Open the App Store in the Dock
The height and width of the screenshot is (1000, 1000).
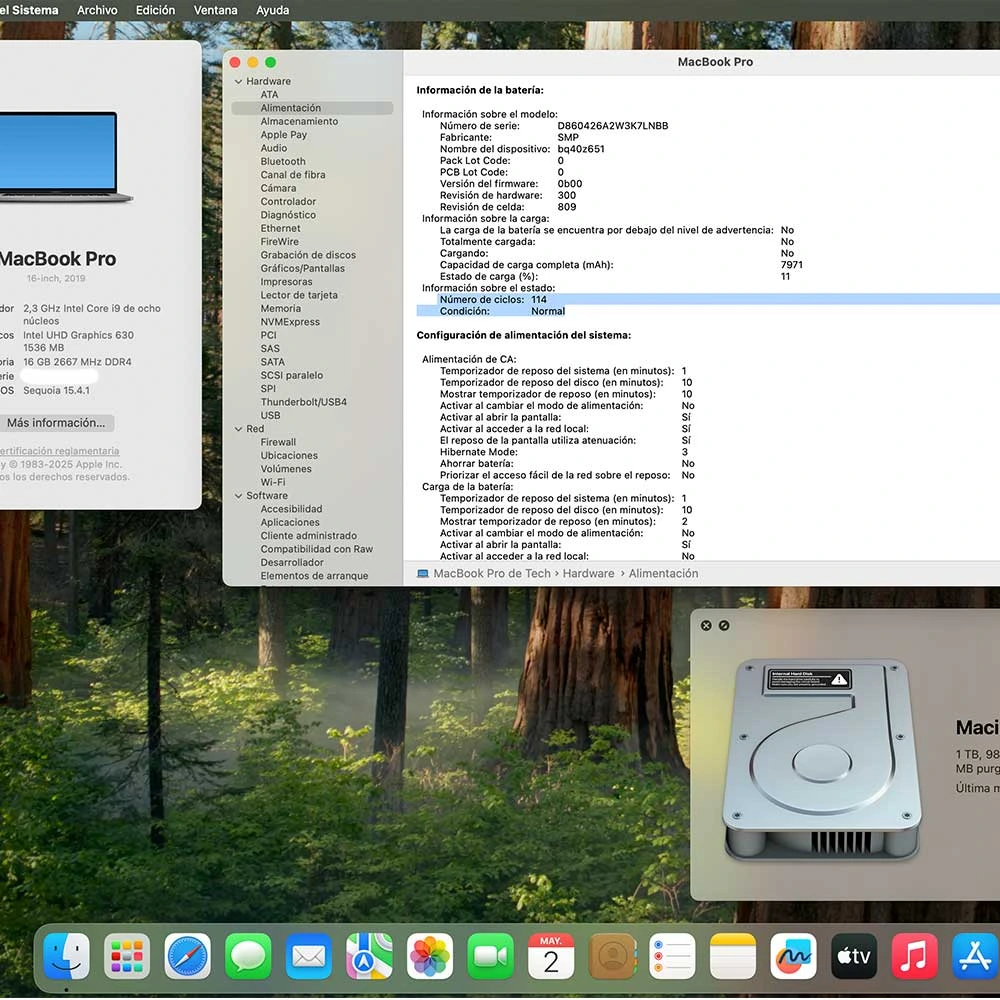[x=975, y=956]
